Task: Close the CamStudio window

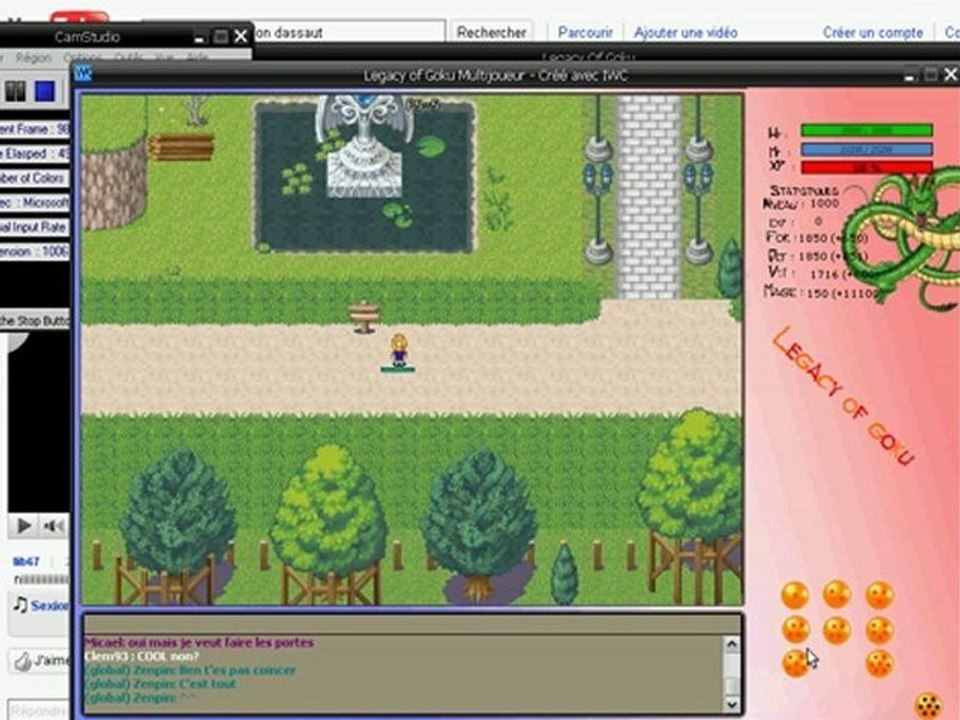Action: point(241,36)
